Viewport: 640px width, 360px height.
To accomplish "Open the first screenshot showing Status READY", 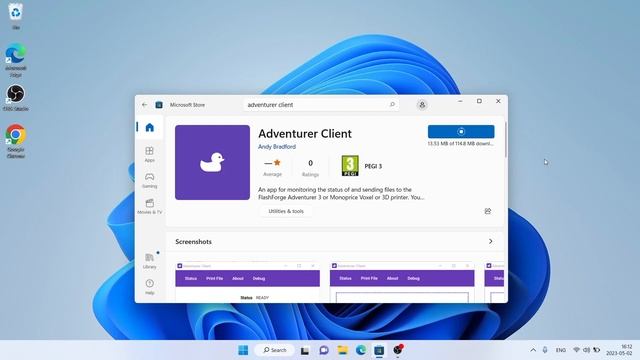I will pyautogui.click(x=247, y=282).
